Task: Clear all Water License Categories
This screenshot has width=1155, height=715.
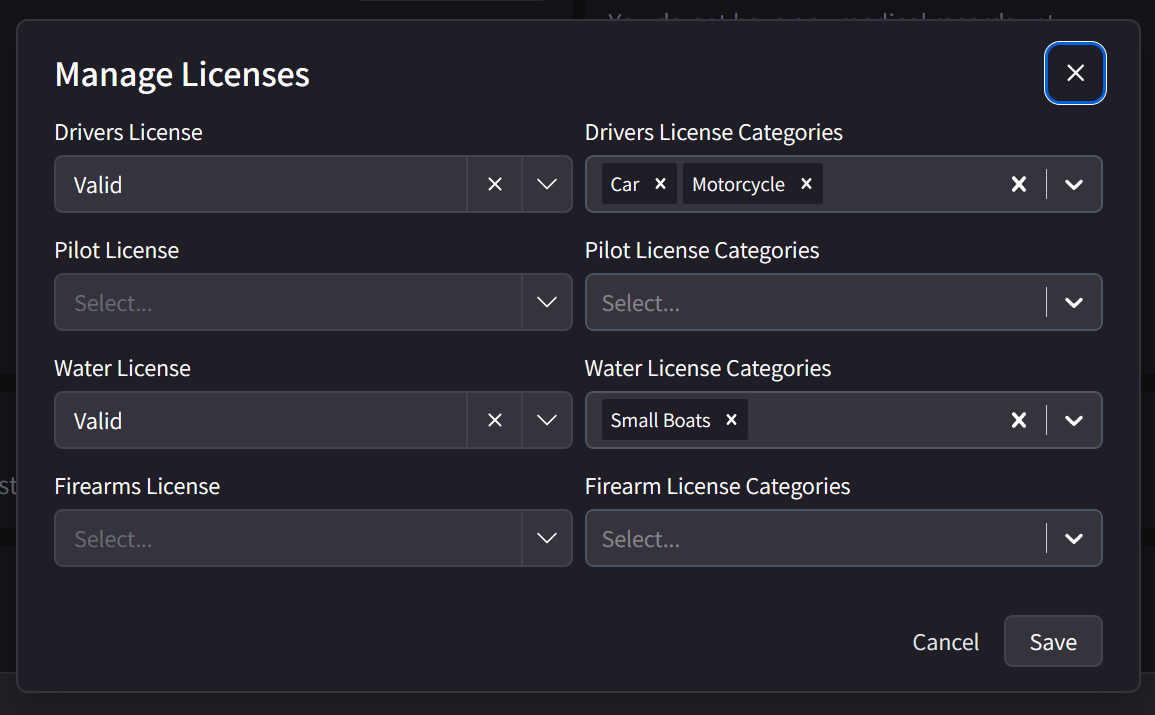Action: pos(1019,420)
